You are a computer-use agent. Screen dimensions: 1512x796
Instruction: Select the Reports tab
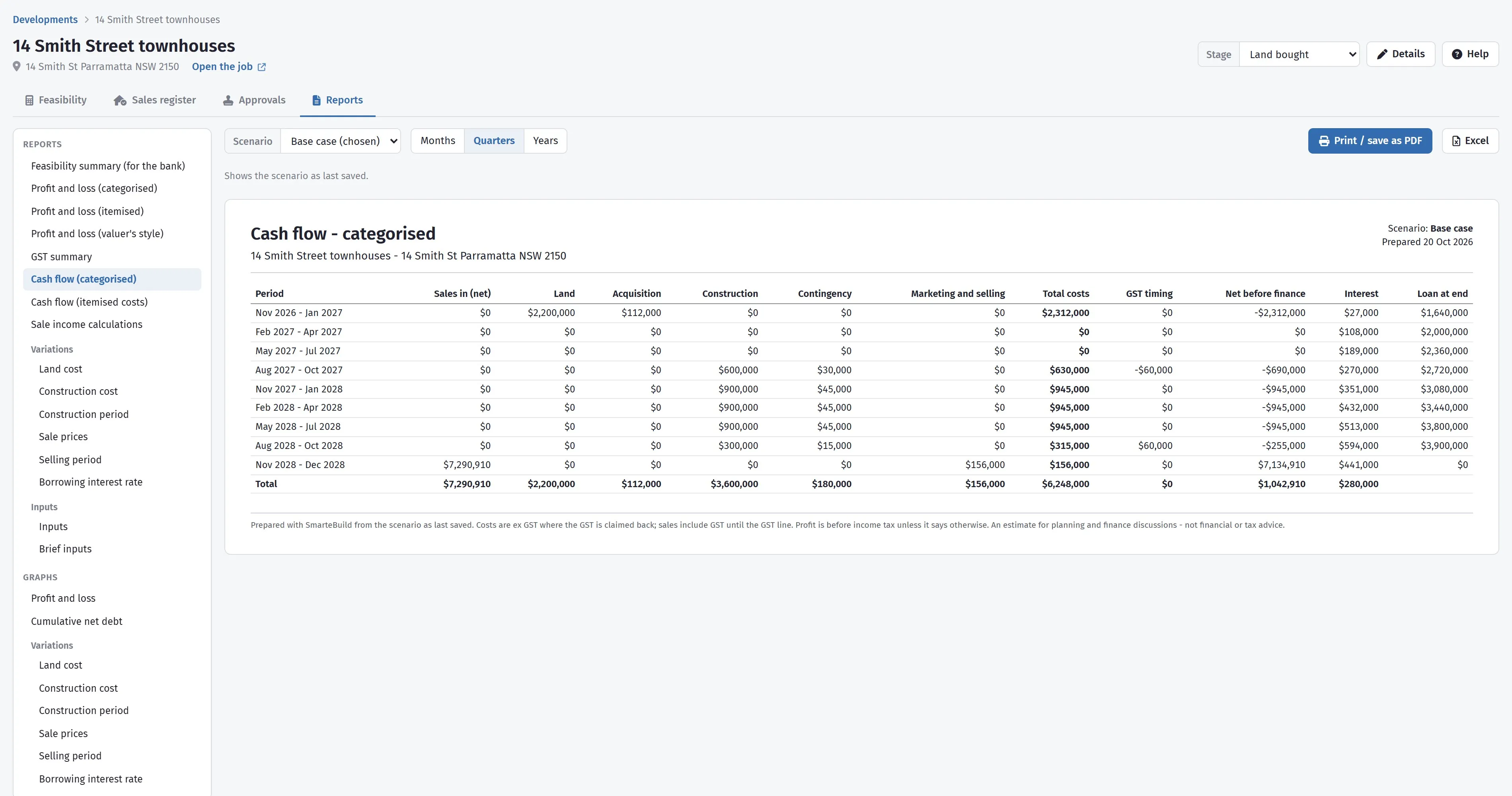click(x=337, y=100)
